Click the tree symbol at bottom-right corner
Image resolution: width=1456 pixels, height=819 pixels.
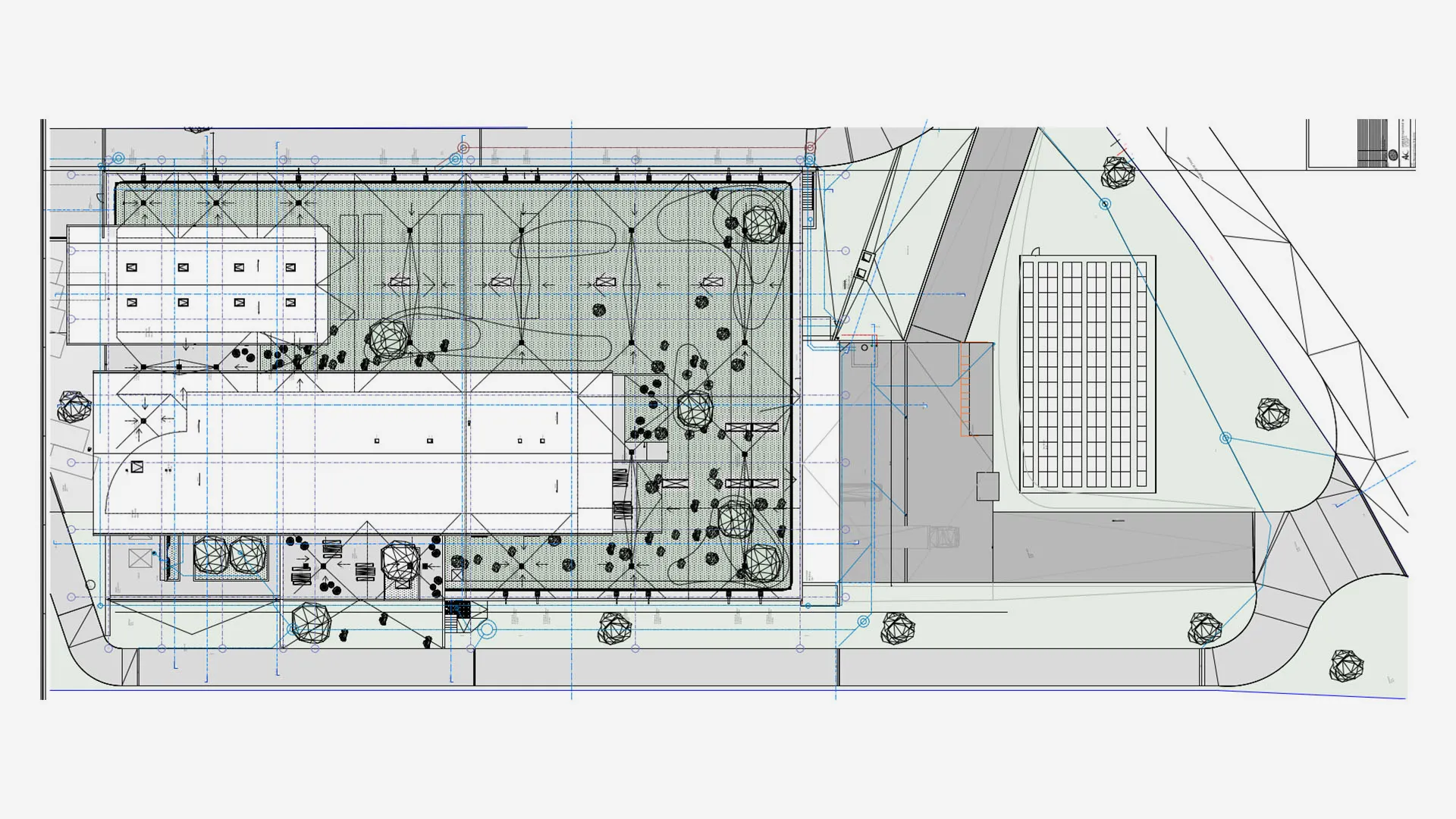click(1346, 666)
